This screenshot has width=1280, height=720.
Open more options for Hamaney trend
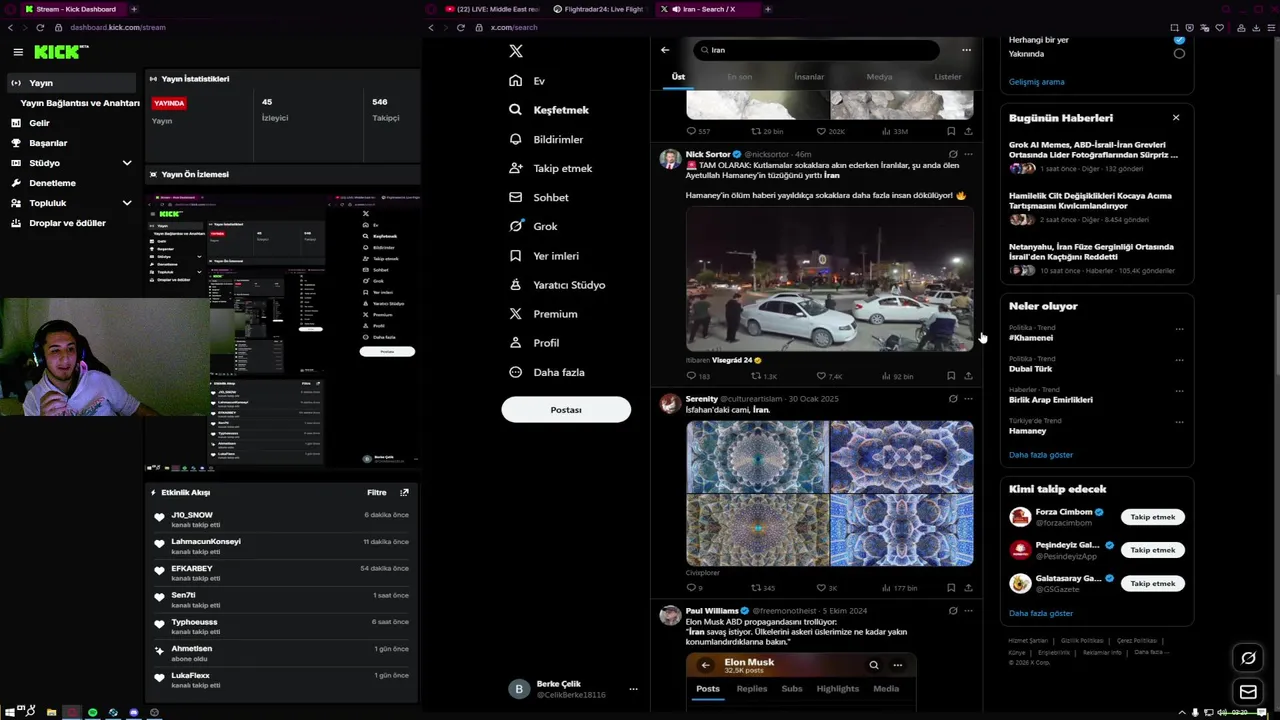pyautogui.click(x=1179, y=422)
